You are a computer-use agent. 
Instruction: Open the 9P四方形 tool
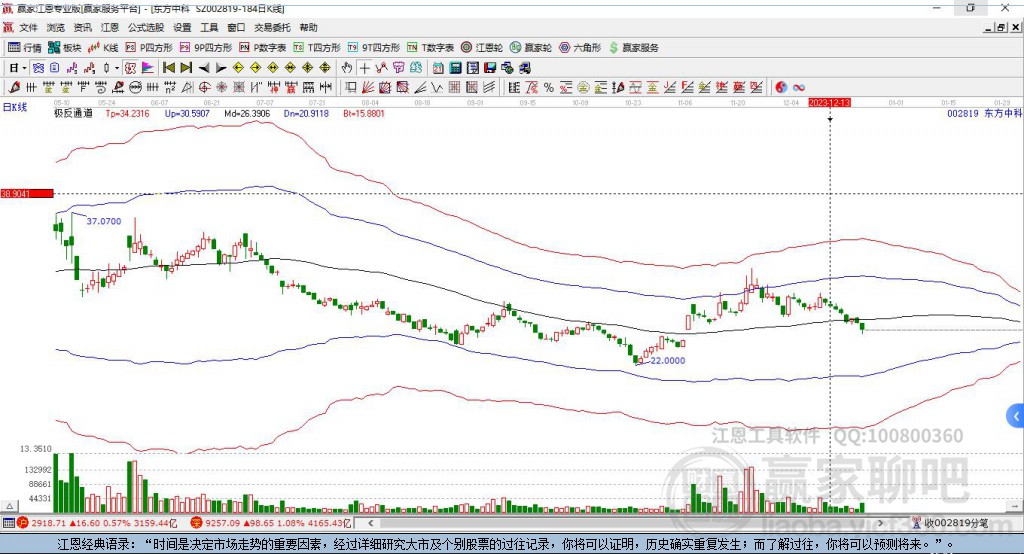[x=206, y=48]
